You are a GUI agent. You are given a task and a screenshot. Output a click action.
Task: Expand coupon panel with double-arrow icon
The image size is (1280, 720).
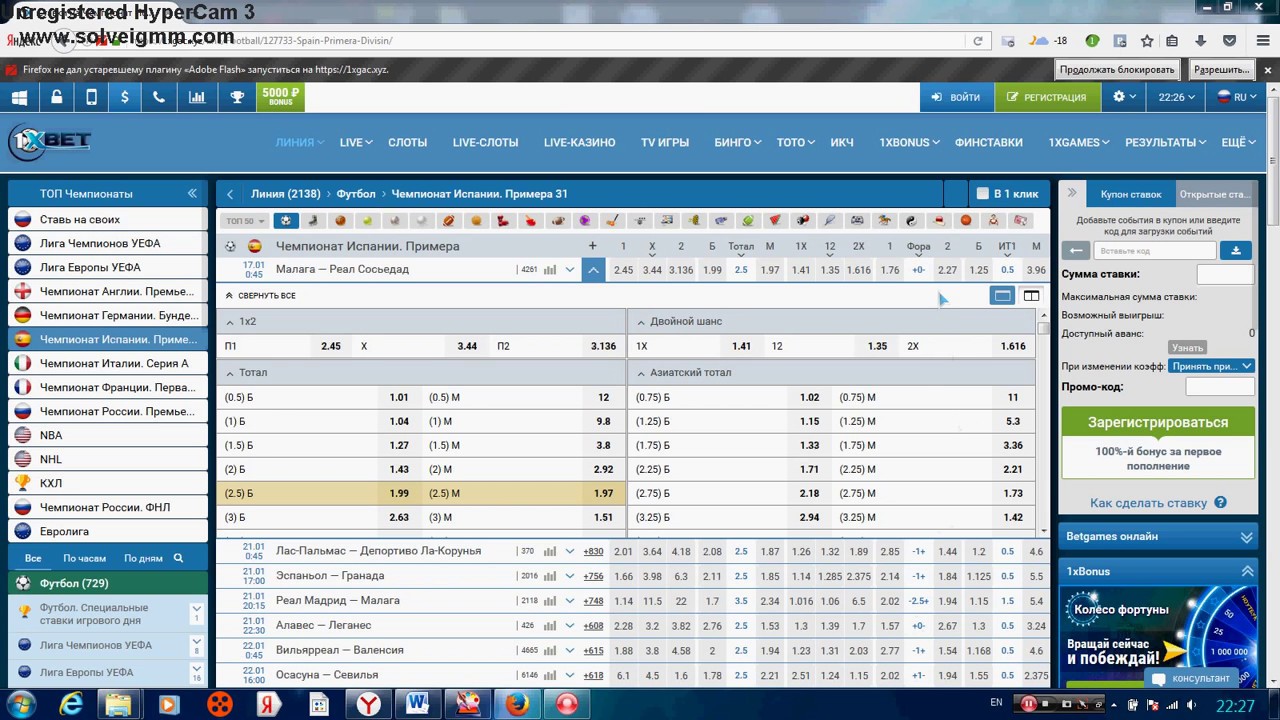tap(1071, 193)
